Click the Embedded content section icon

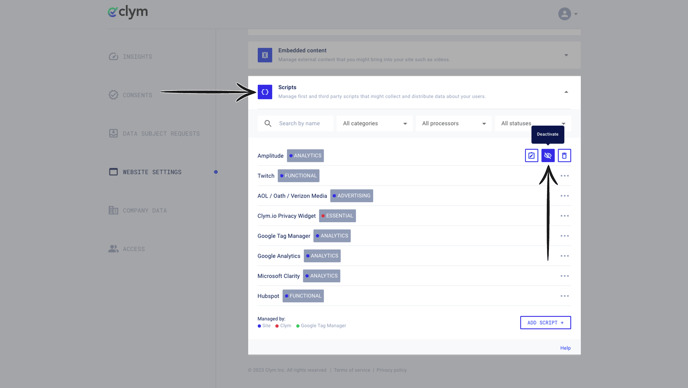(x=265, y=55)
